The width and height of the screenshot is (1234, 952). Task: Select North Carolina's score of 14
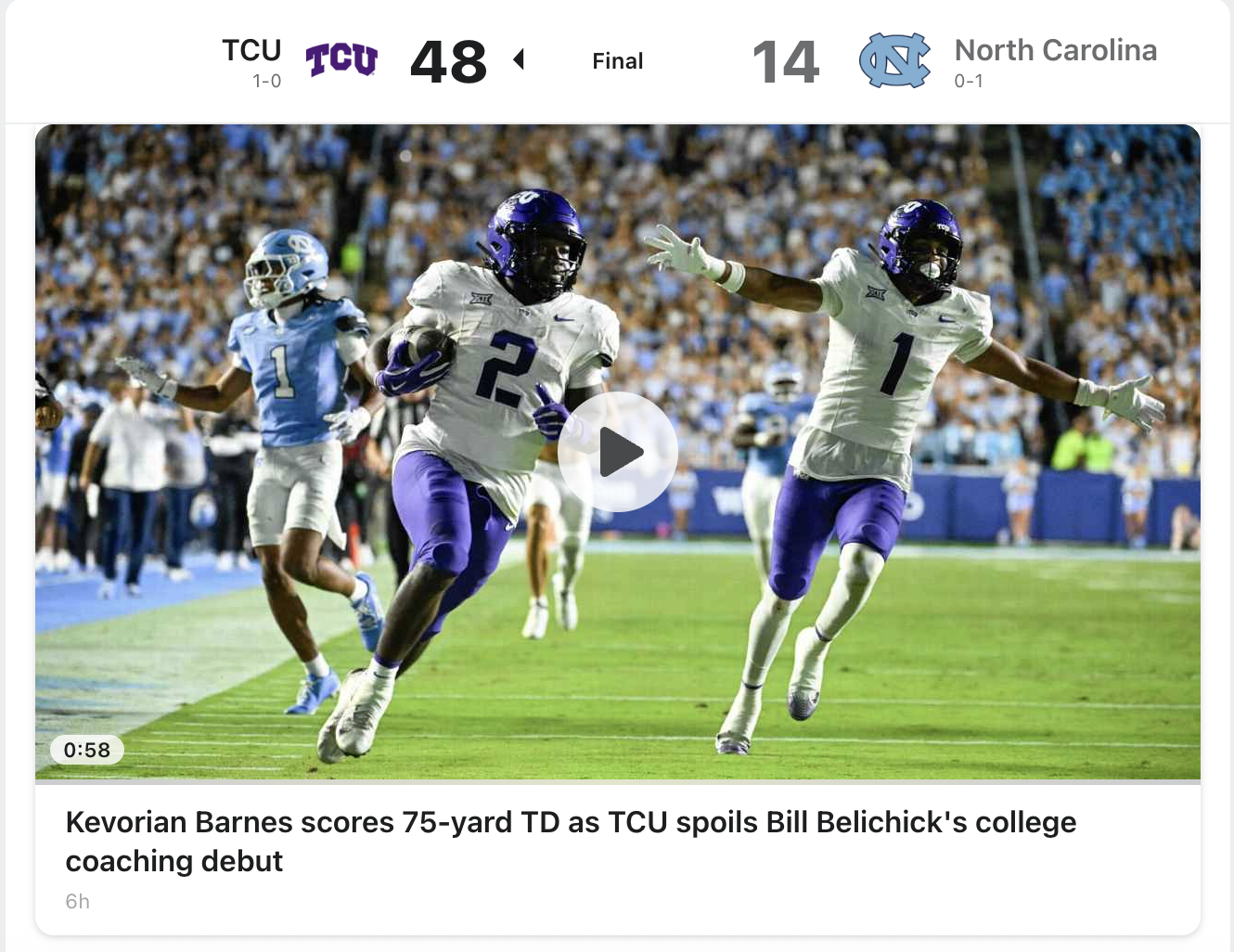pos(786,62)
